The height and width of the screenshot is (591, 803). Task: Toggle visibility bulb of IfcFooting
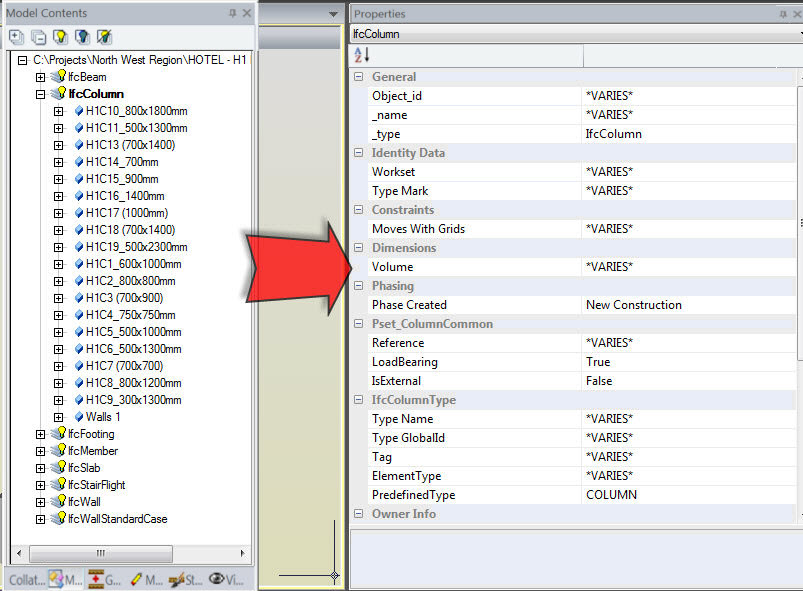[x=59, y=433]
